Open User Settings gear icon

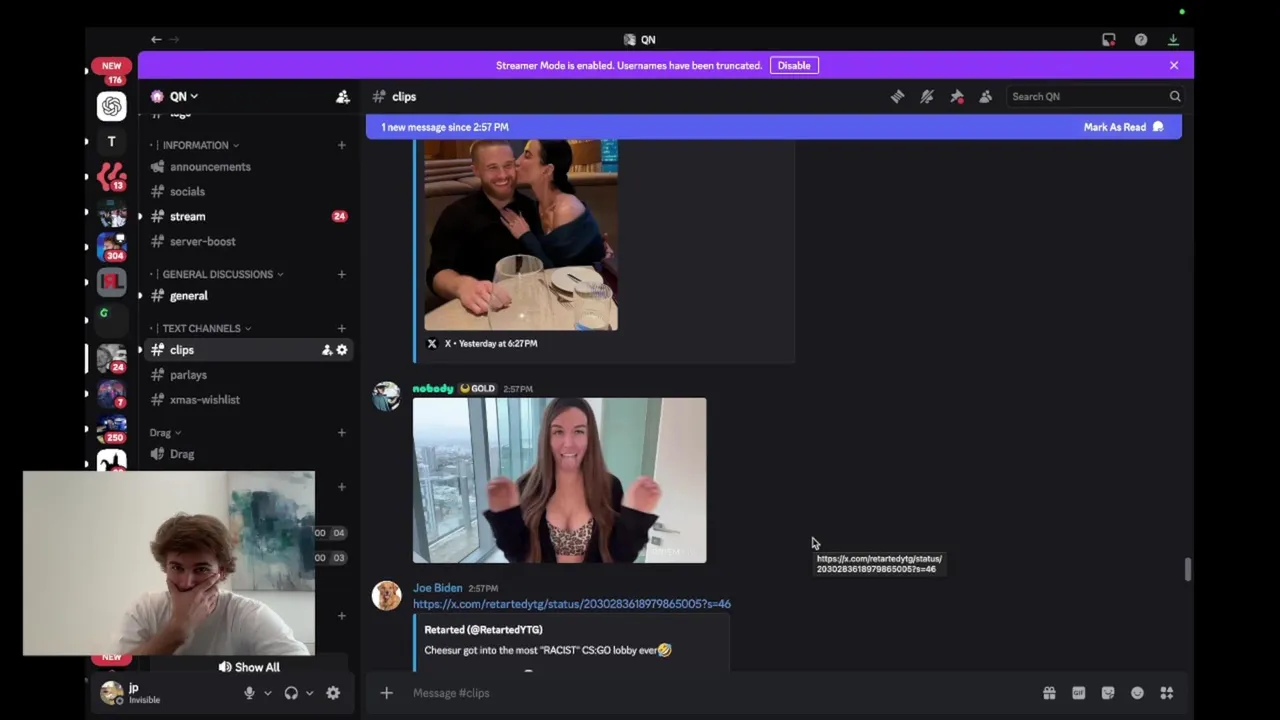point(333,693)
